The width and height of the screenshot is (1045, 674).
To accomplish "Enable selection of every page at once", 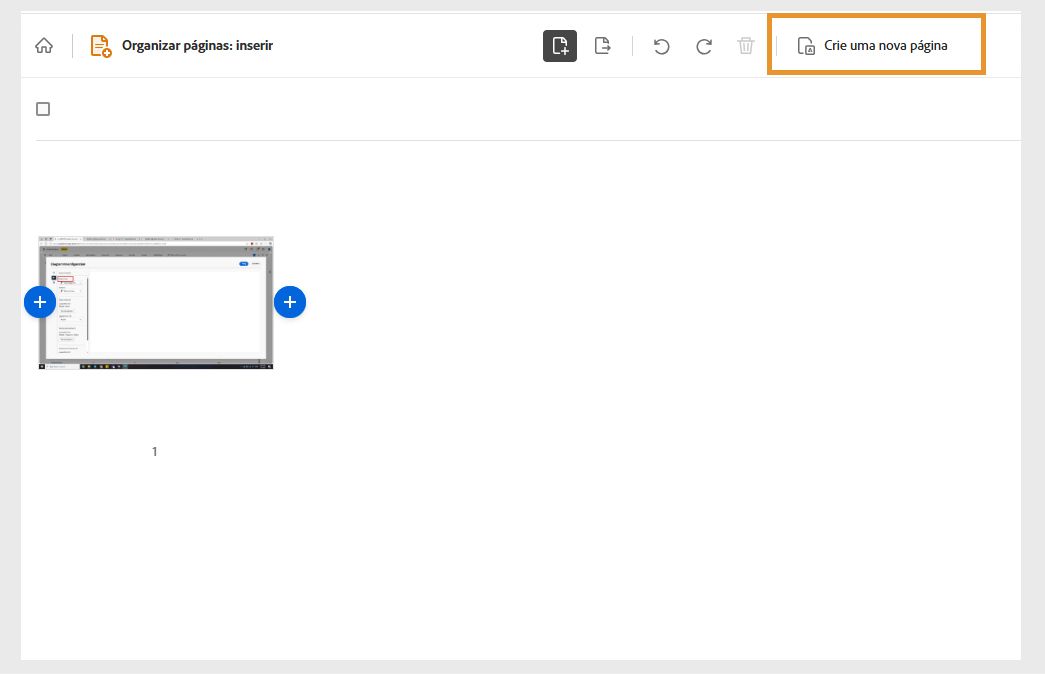I will pos(42,108).
